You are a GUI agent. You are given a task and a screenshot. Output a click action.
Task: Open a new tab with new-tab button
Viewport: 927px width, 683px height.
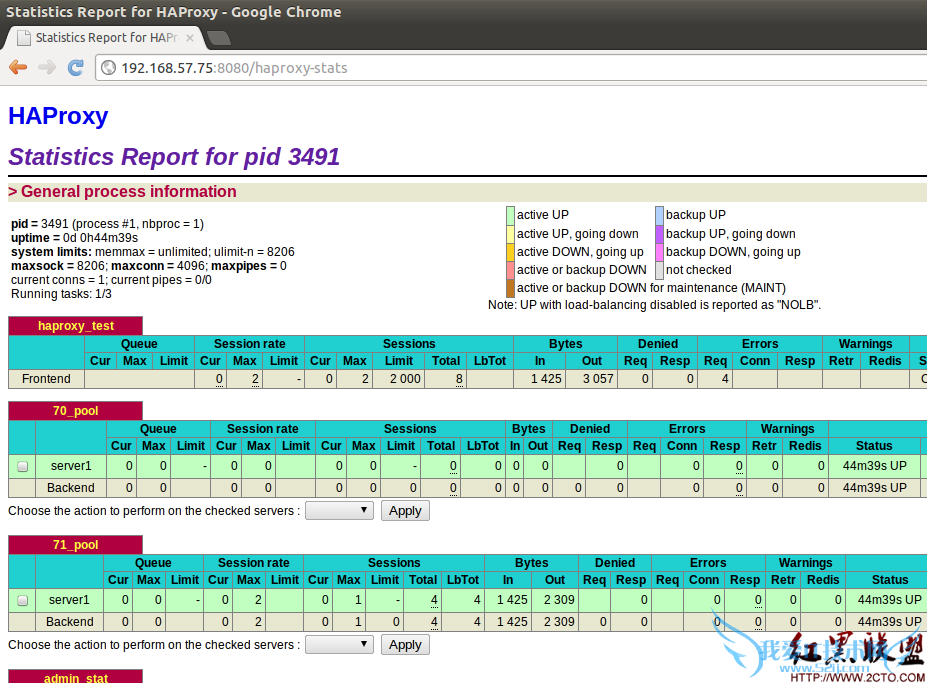pyautogui.click(x=218, y=38)
